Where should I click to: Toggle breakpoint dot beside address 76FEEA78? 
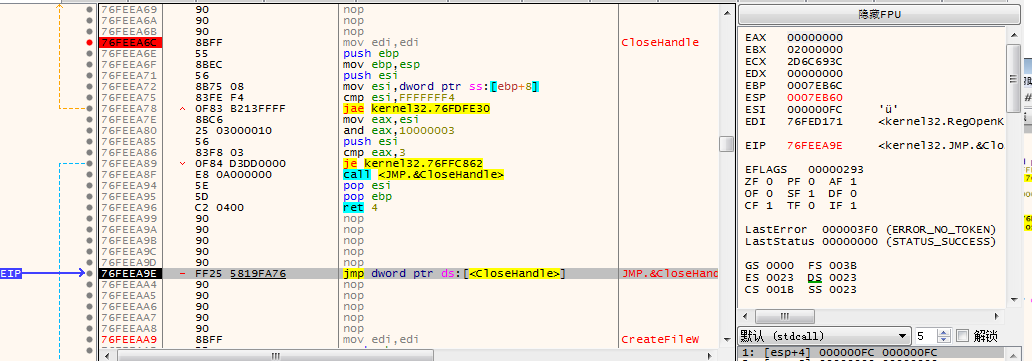(89, 108)
